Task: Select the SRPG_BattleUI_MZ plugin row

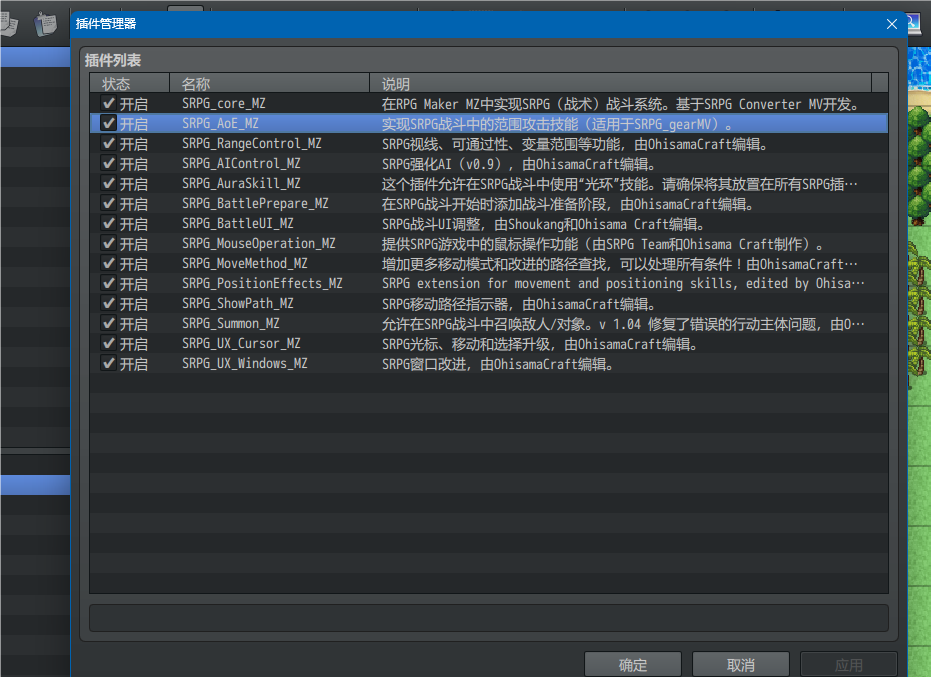Action: coord(489,224)
